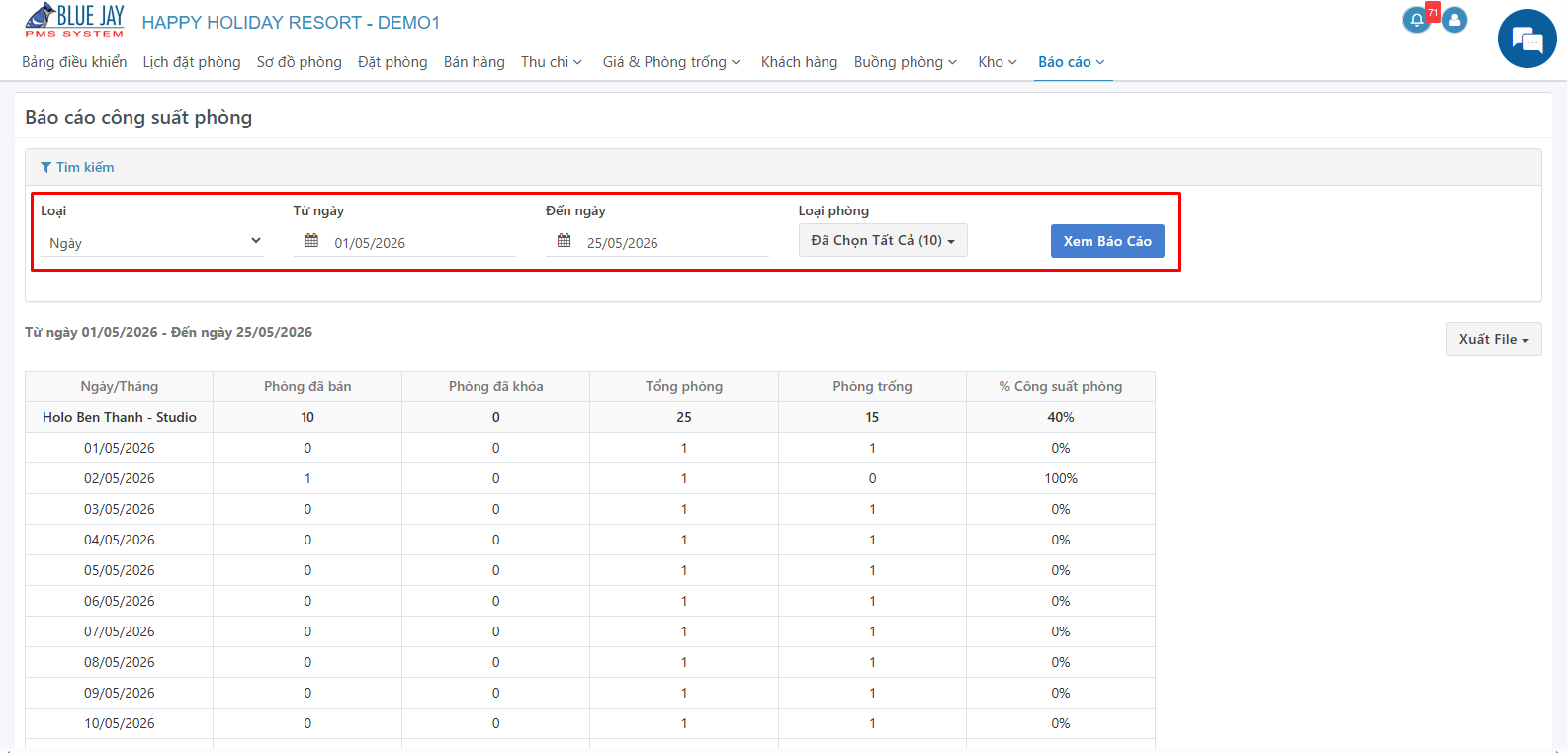Click the Từ ngày calendar icon
Screen dimensions: 1568x753
click(x=311, y=241)
